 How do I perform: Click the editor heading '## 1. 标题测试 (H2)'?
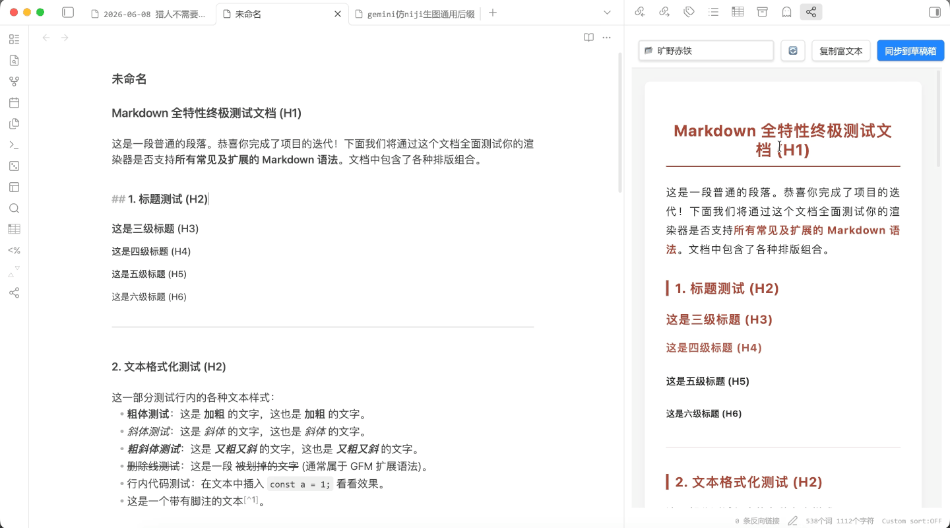coord(160,199)
